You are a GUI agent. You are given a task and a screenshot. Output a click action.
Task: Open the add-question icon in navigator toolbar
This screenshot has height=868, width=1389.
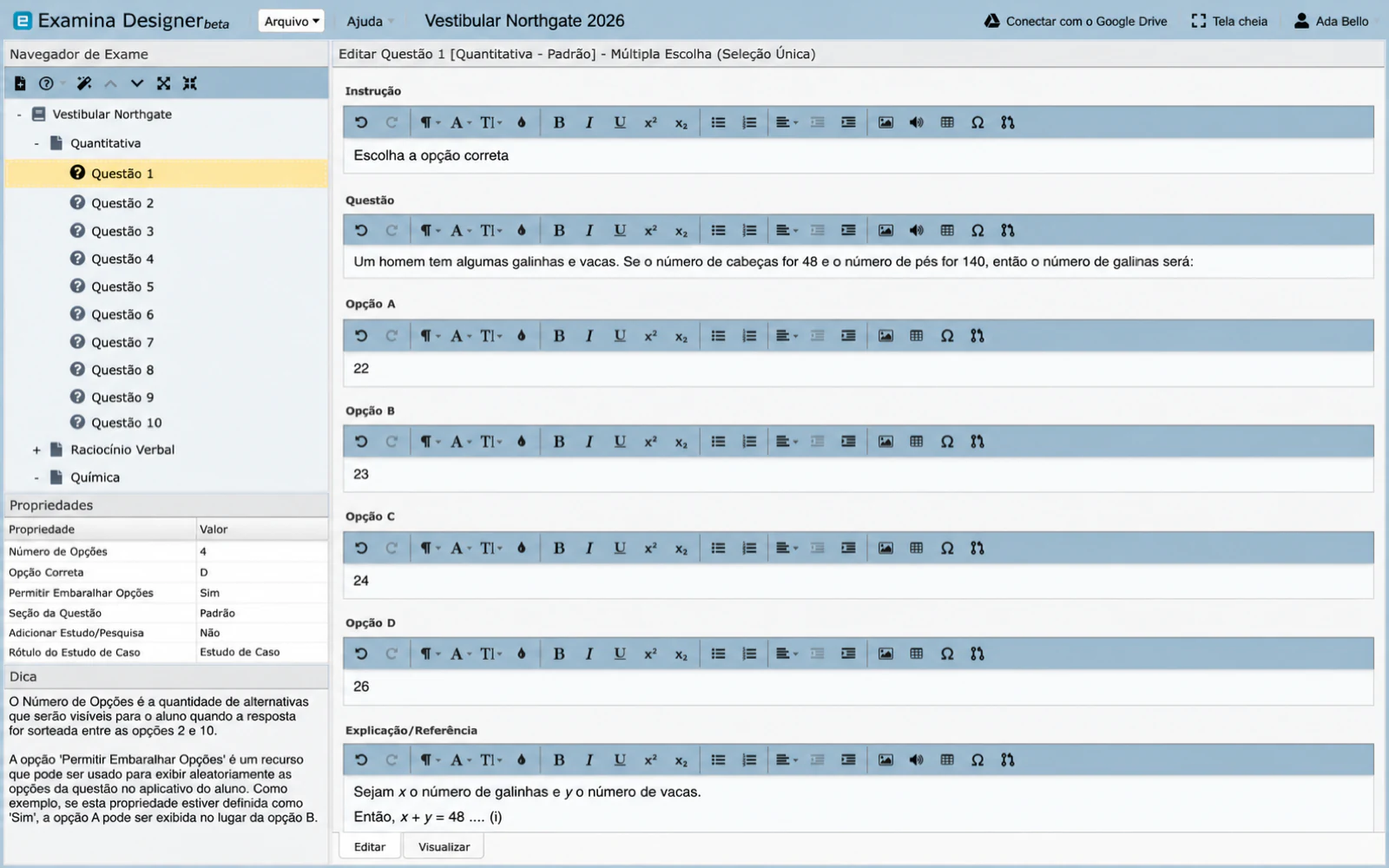46,83
